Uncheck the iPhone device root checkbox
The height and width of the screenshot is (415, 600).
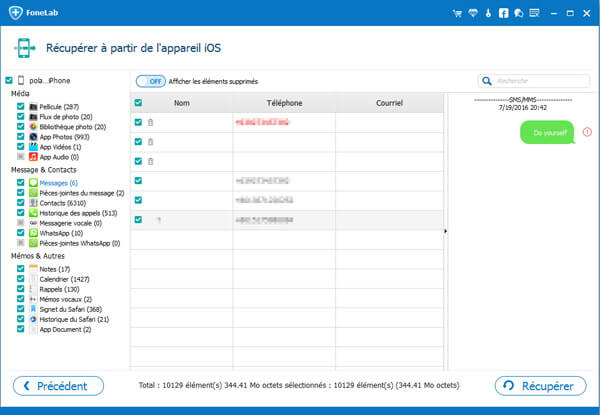pos(9,80)
